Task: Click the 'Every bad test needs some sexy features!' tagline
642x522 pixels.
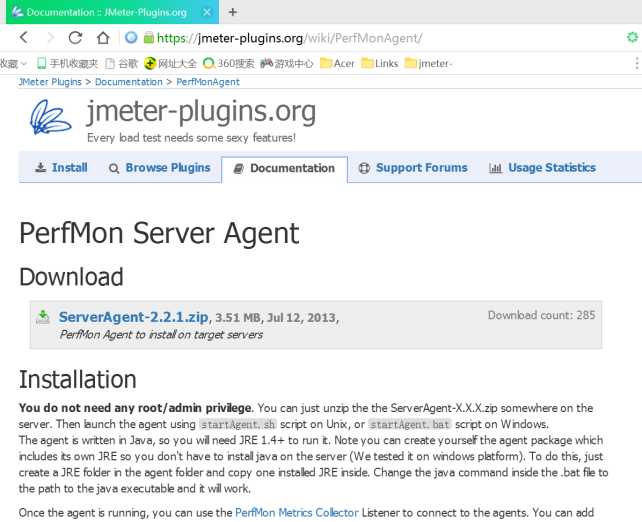Action: [191, 138]
